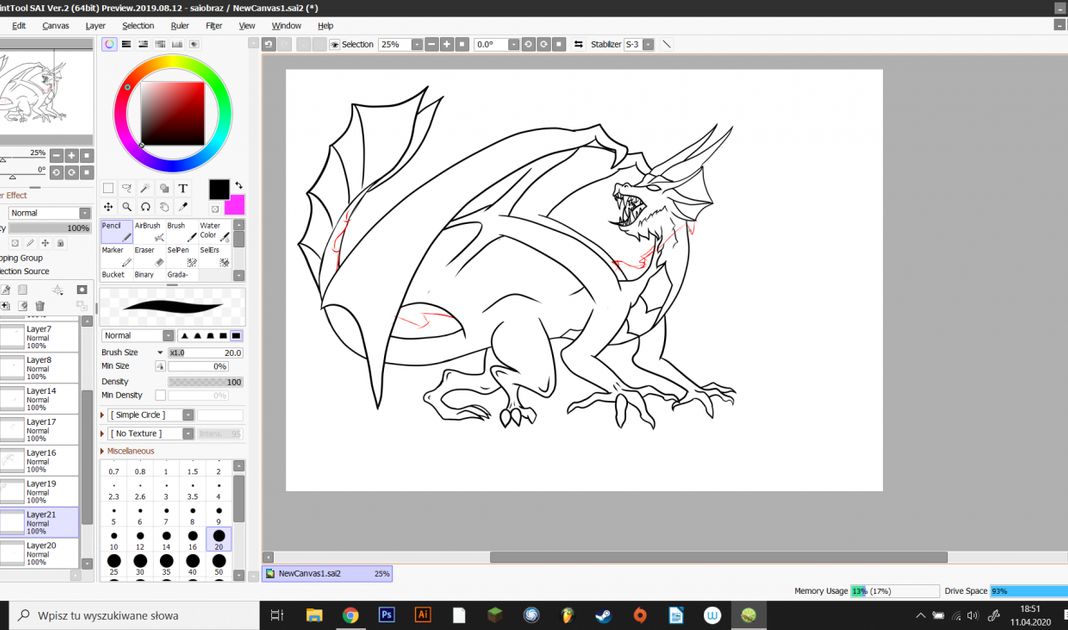The image size is (1068, 630).
Task: Open the Filter menu
Action: tap(214, 26)
